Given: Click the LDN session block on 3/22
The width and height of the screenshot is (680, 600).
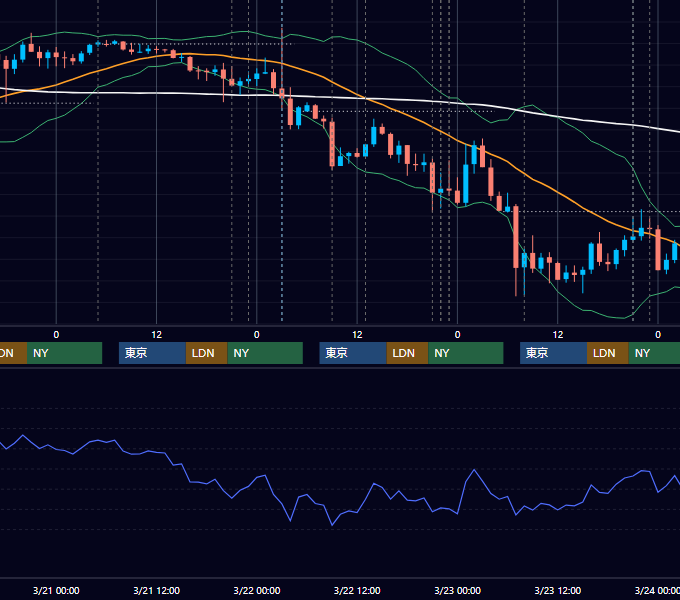Looking at the screenshot, I should tap(408, 353).
